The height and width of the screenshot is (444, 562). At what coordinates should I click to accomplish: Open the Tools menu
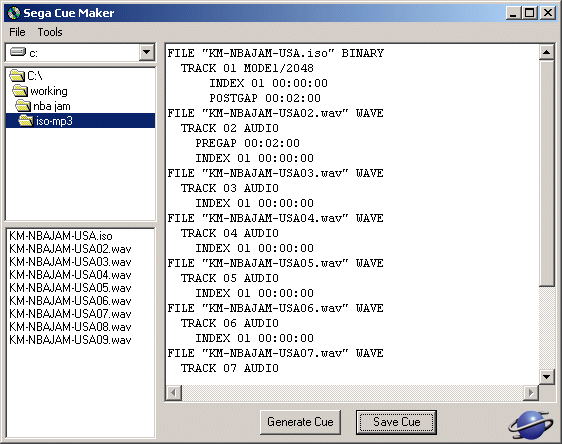(50, 32)
